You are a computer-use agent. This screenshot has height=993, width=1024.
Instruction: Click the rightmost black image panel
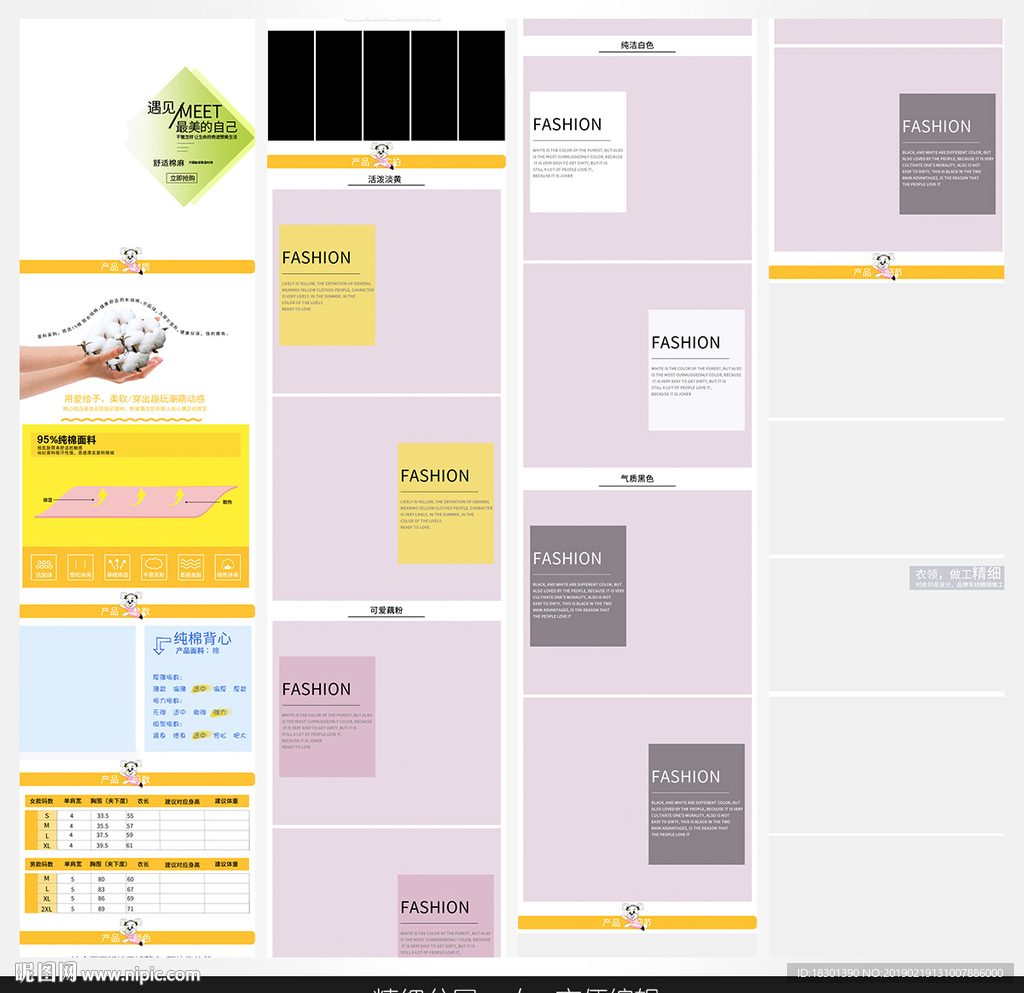482,85
